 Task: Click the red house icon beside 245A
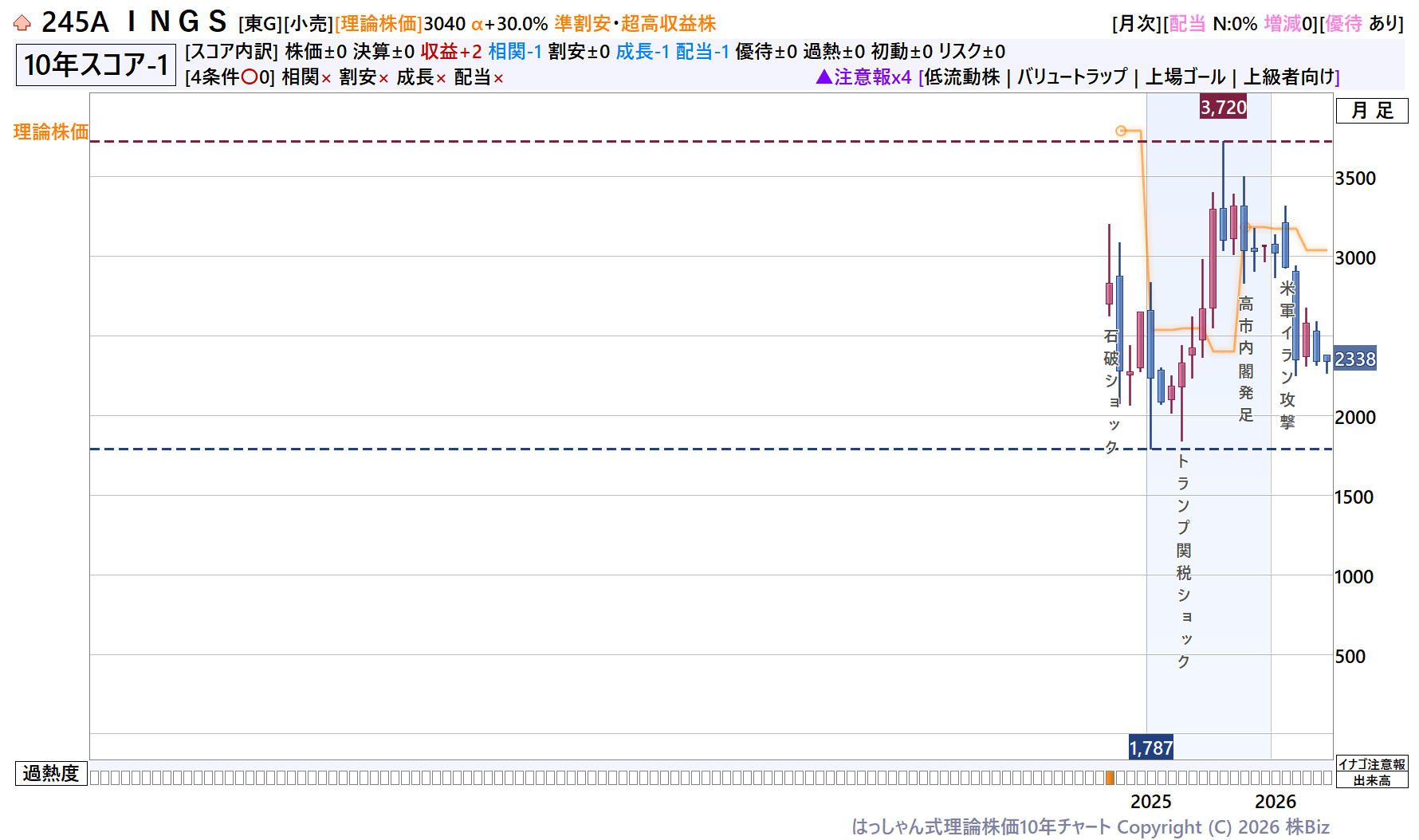click(x=22, y=23)
